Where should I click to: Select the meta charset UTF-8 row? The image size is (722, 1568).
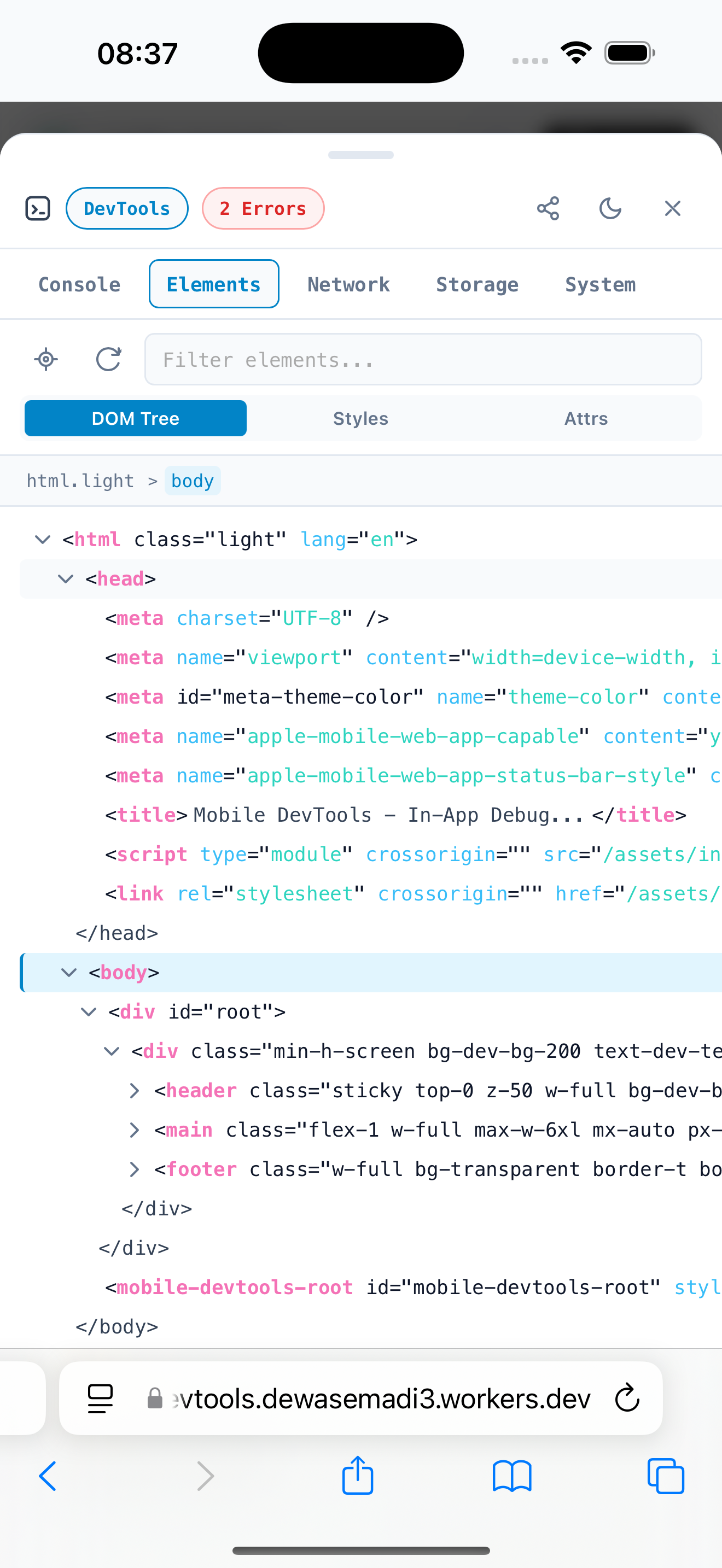(x=371, y=618)
